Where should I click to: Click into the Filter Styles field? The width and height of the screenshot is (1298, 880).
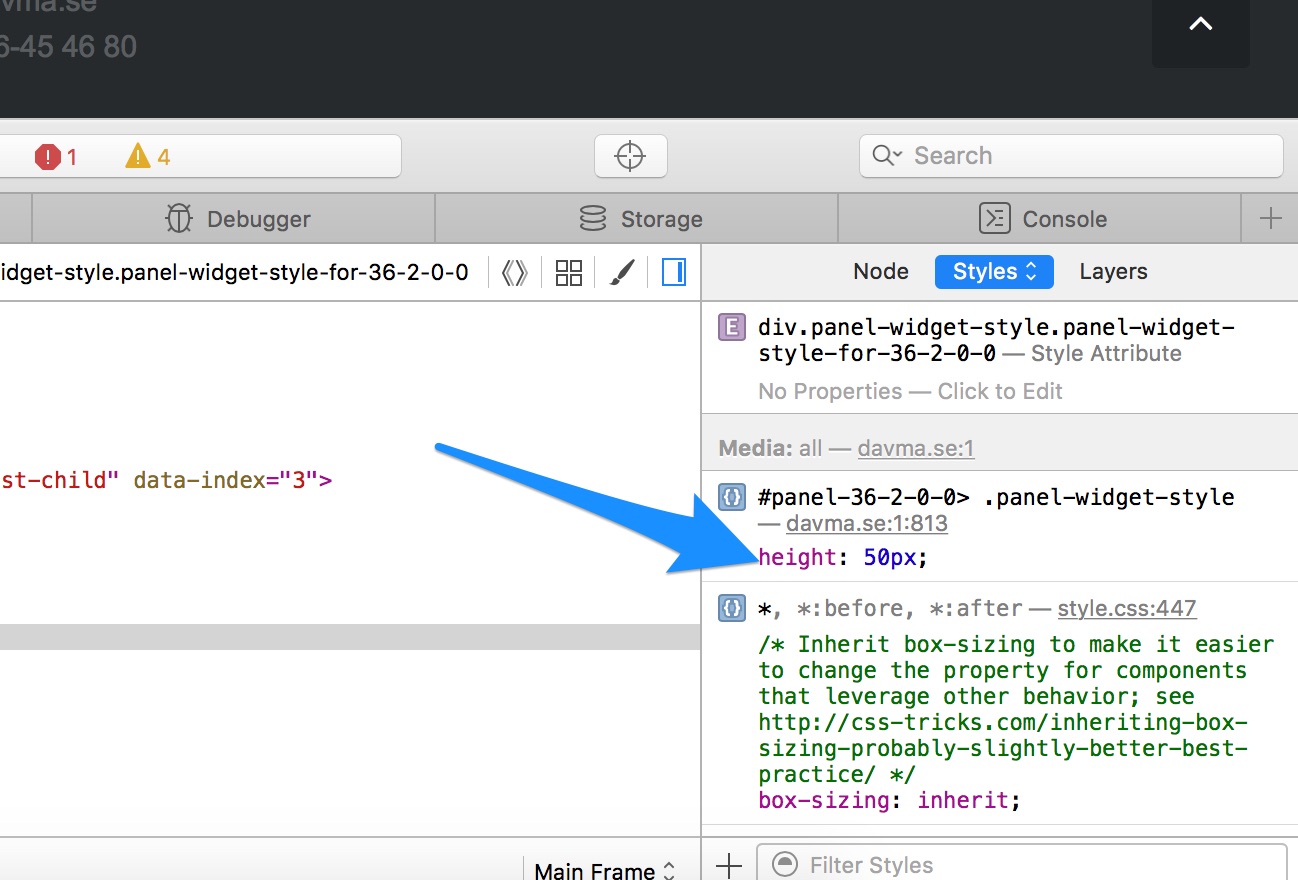pyautogui.click(x=1030, y=865)
